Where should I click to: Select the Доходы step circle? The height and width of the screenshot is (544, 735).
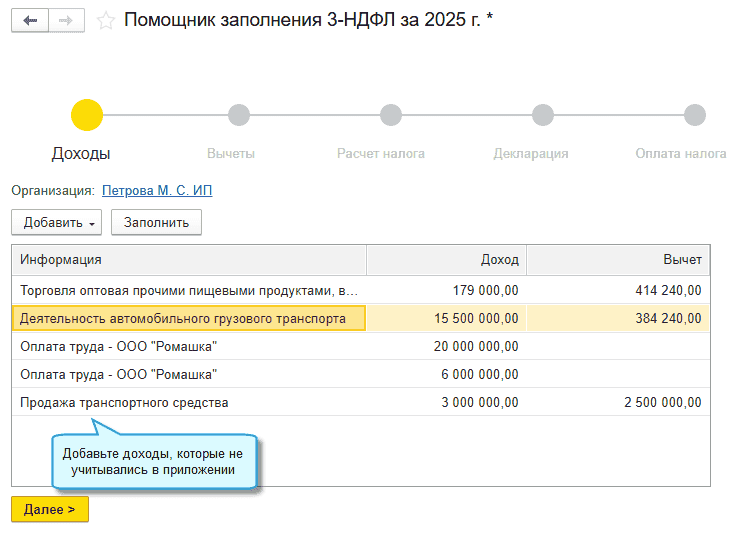[x=87, y=115]
